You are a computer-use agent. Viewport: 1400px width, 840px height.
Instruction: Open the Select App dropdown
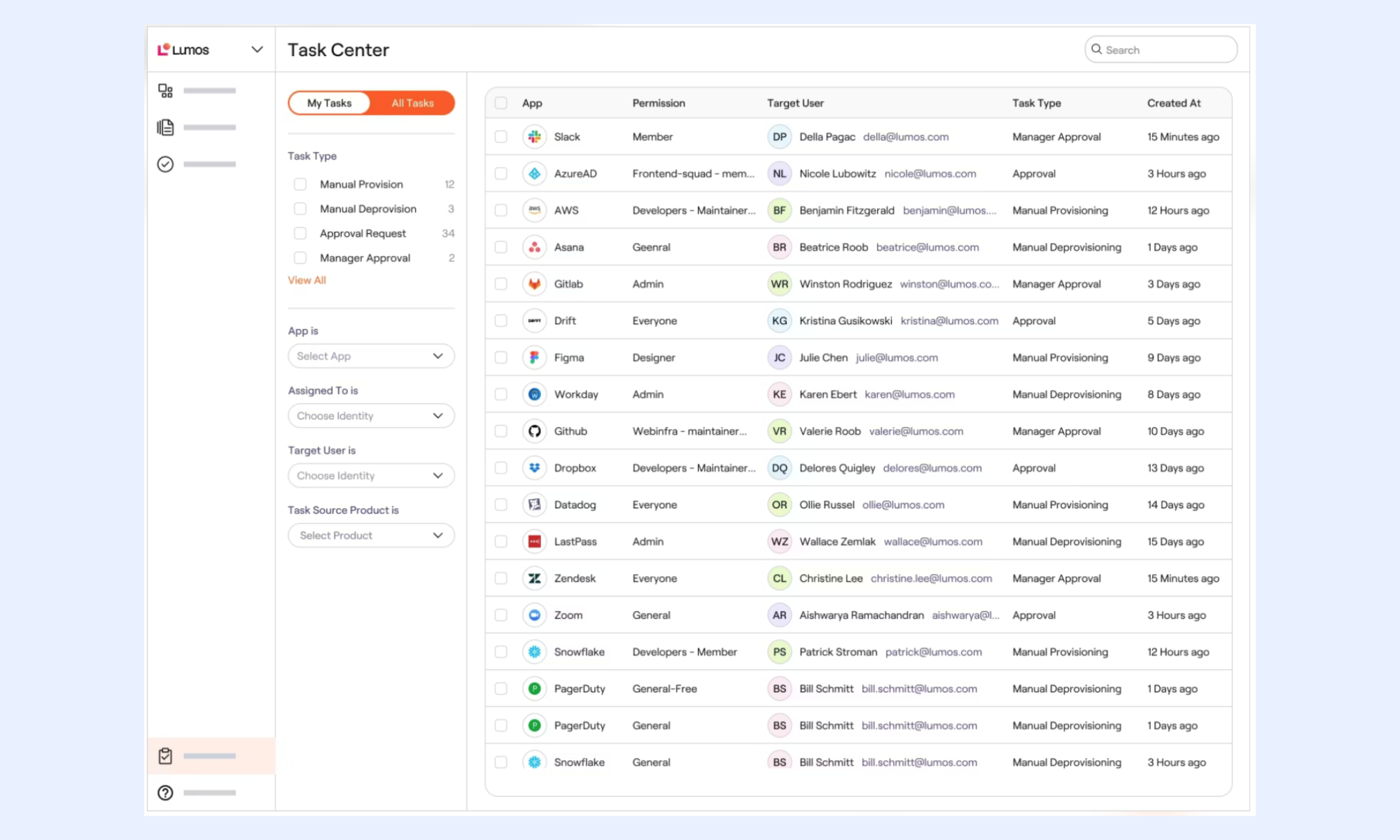[371, 356]
